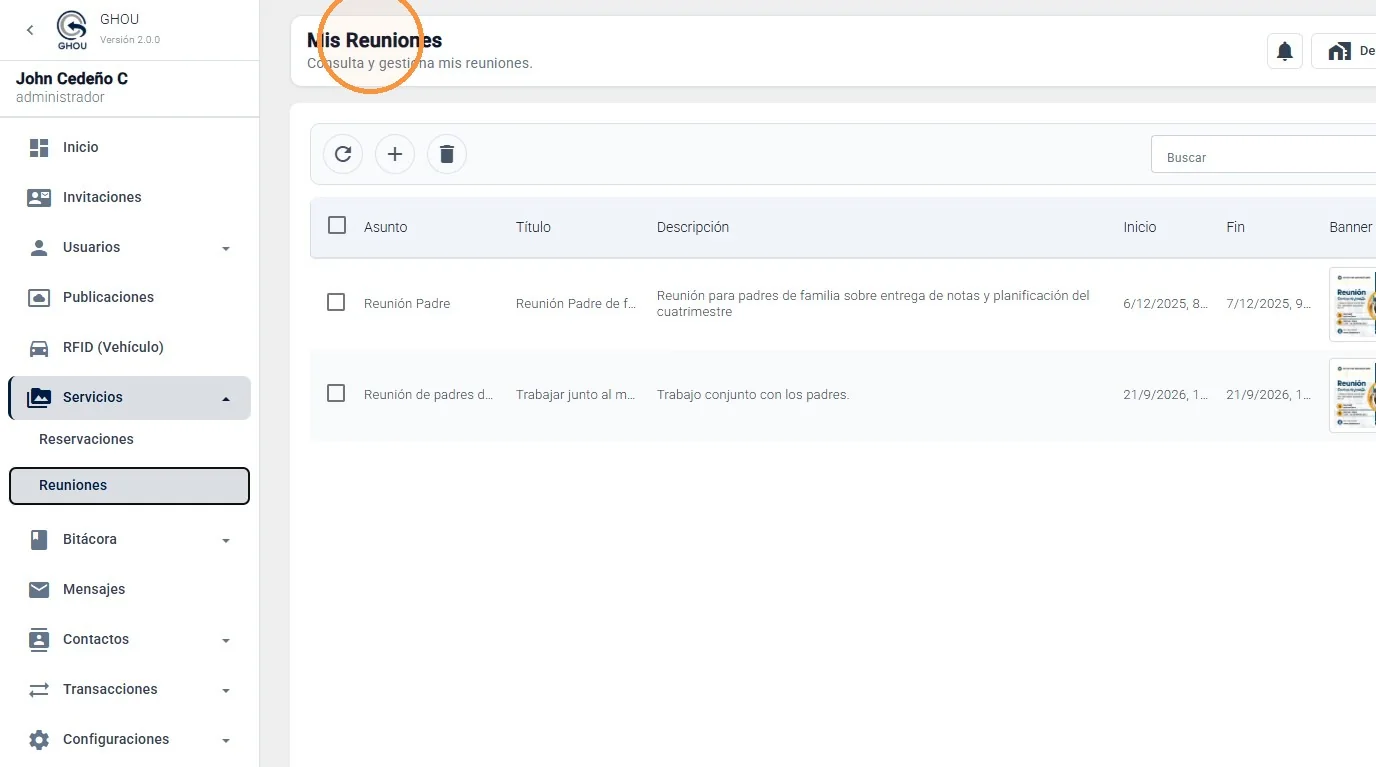
Task: Sort by the Asunto column header
Action: [386, 227]
